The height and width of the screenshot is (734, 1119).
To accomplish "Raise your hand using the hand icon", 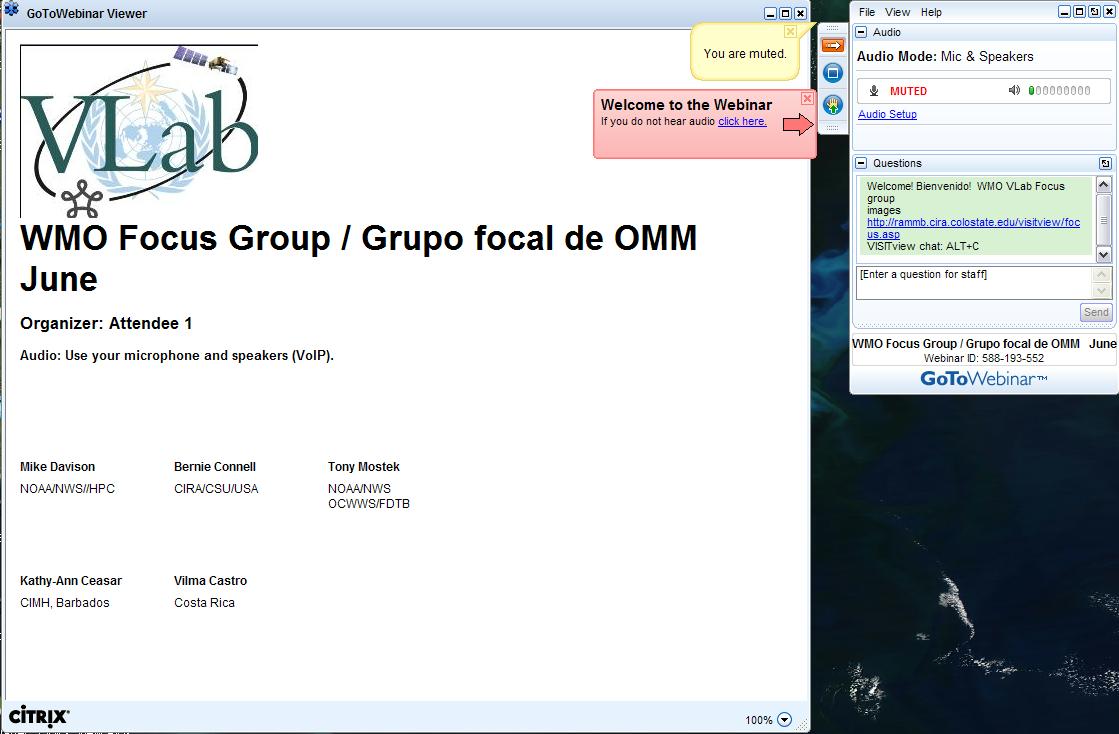I will click(833, 105).
